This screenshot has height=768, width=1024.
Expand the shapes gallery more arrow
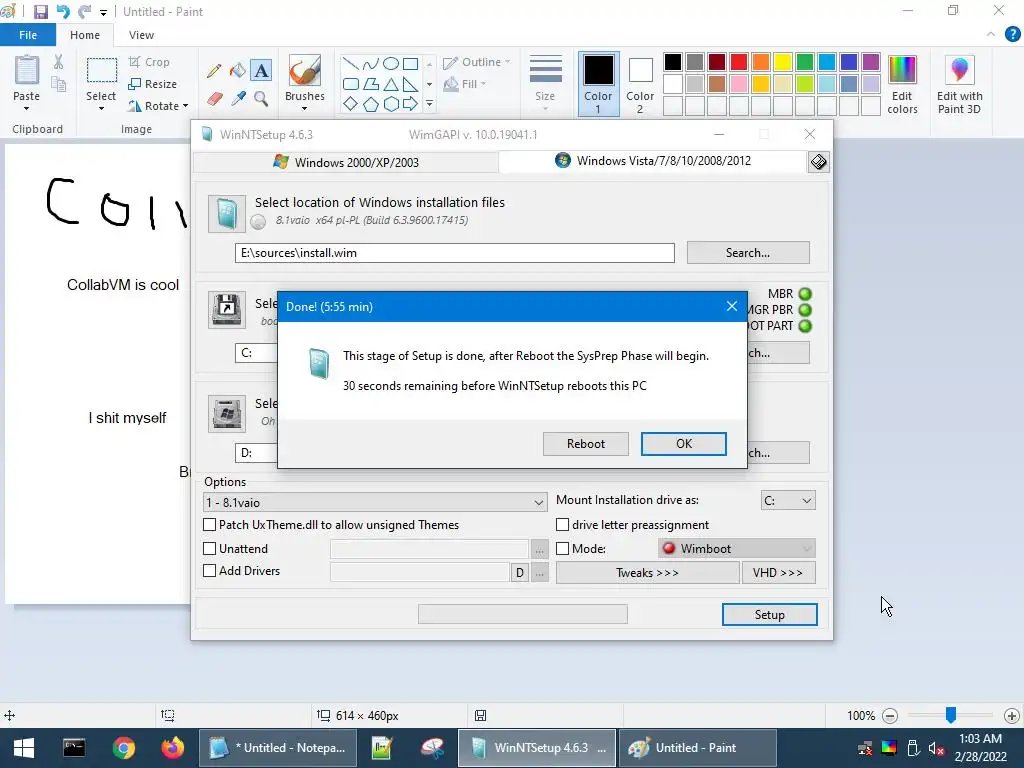click(x=429, y=104)
